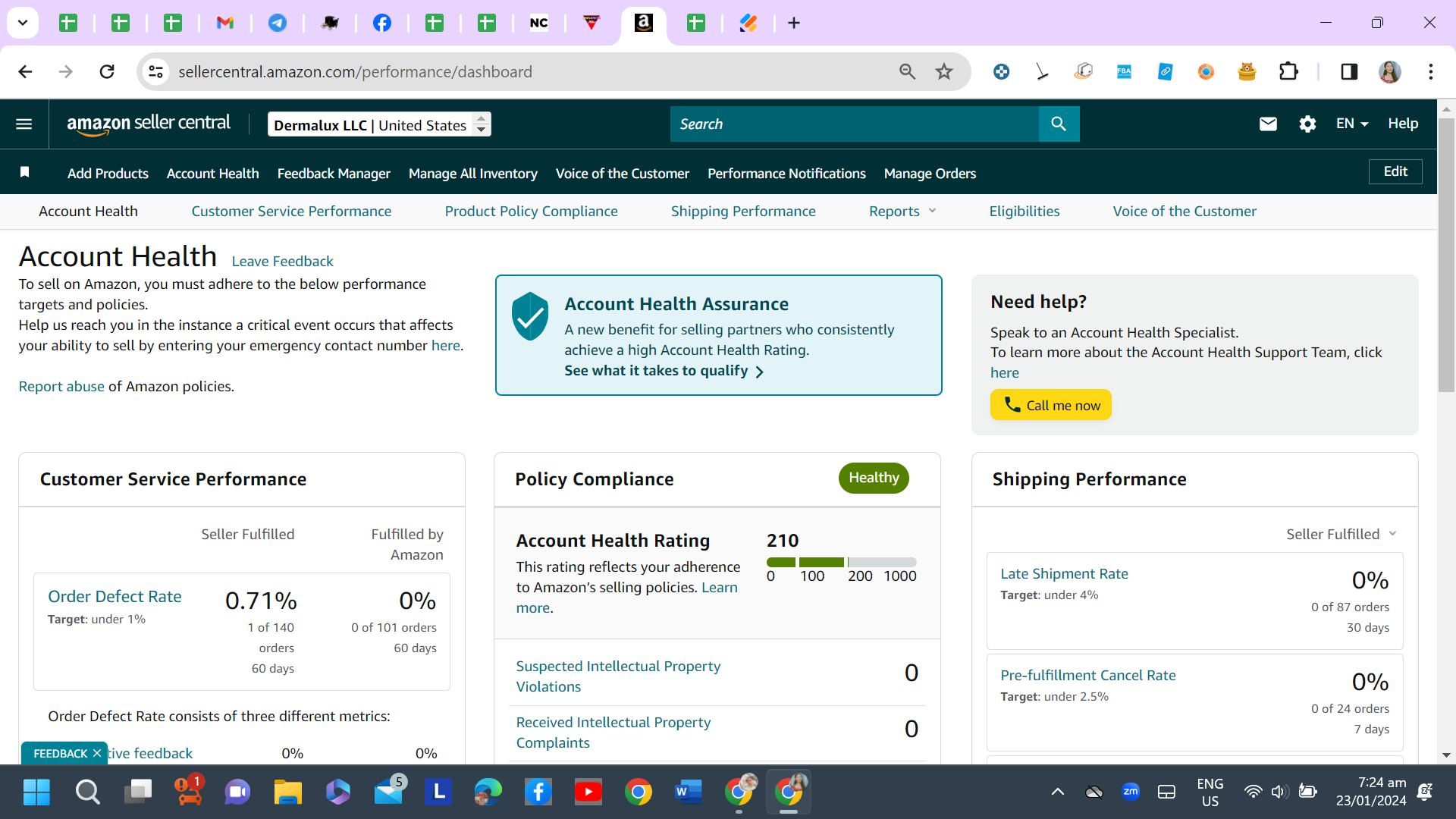Open the Dermalux LLC account switcher
This screenshot has height=819, width=1456.
click(x=379, y=124)
